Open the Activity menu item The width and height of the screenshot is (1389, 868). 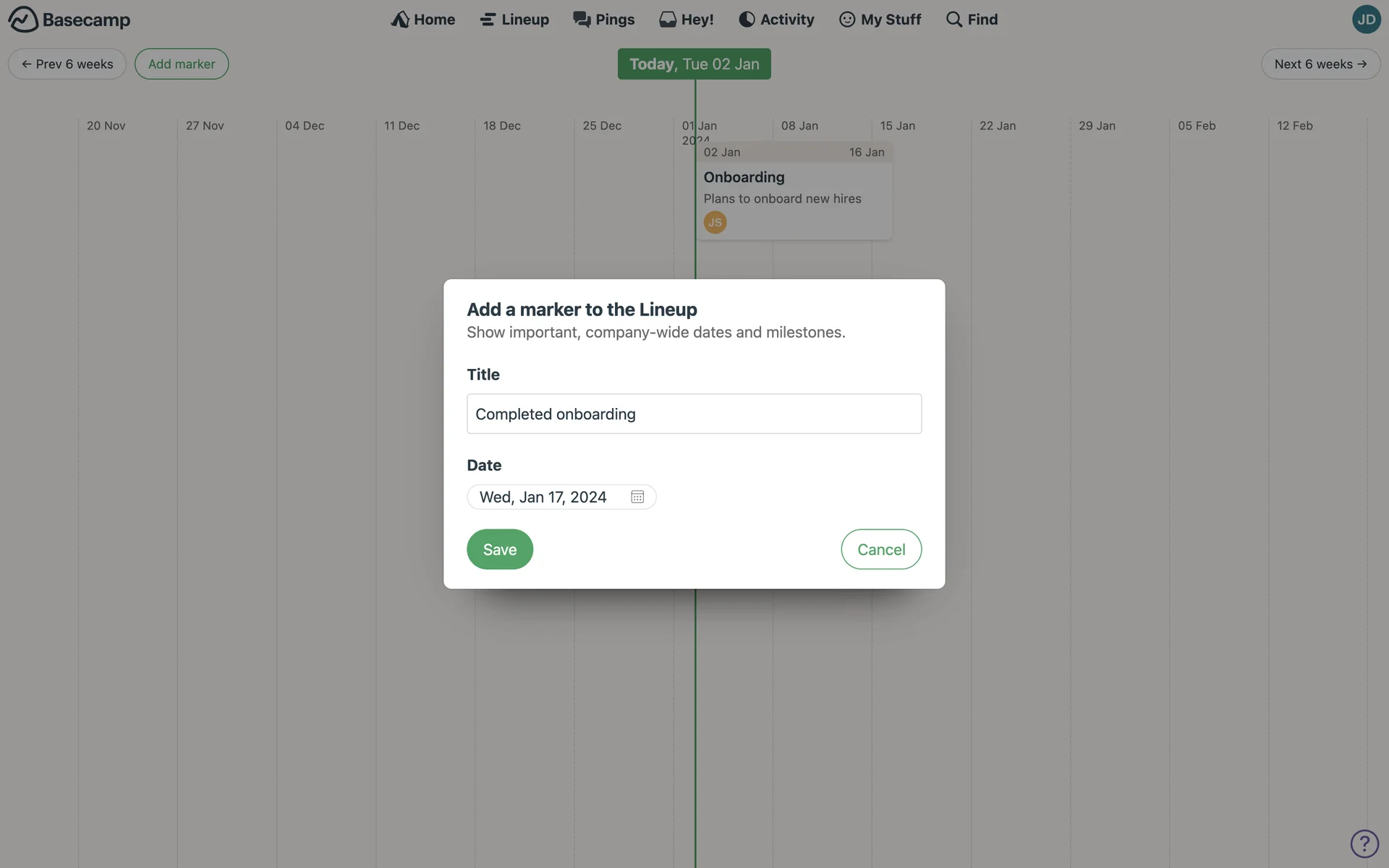tap(776, 20)
